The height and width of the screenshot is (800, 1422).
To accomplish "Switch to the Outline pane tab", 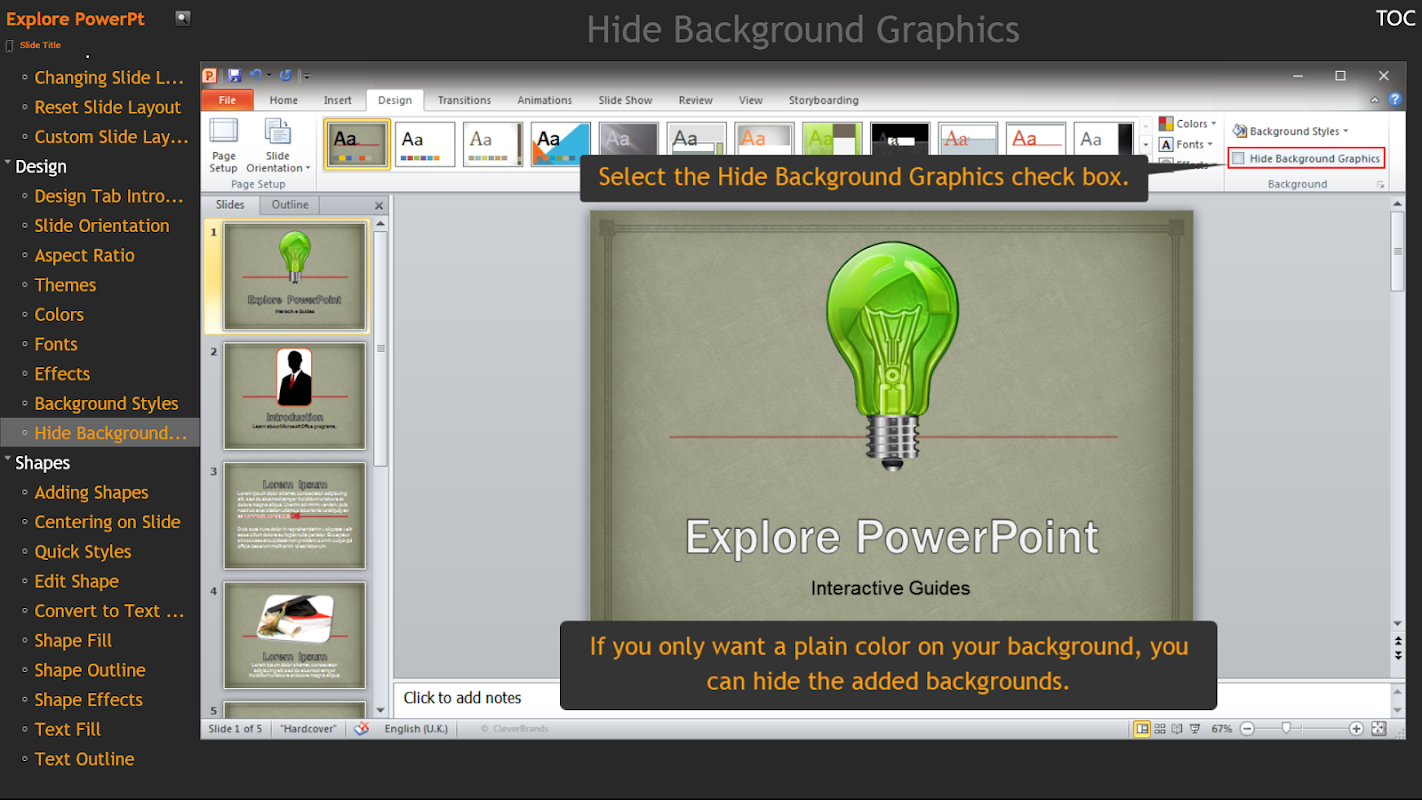I will (x=290, y=205).
